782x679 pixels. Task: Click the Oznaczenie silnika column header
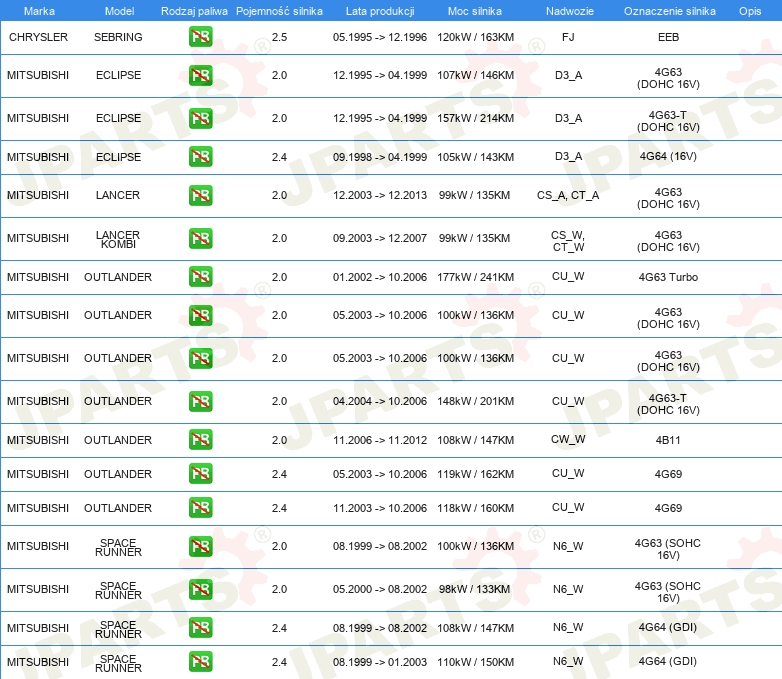point(670,11)
